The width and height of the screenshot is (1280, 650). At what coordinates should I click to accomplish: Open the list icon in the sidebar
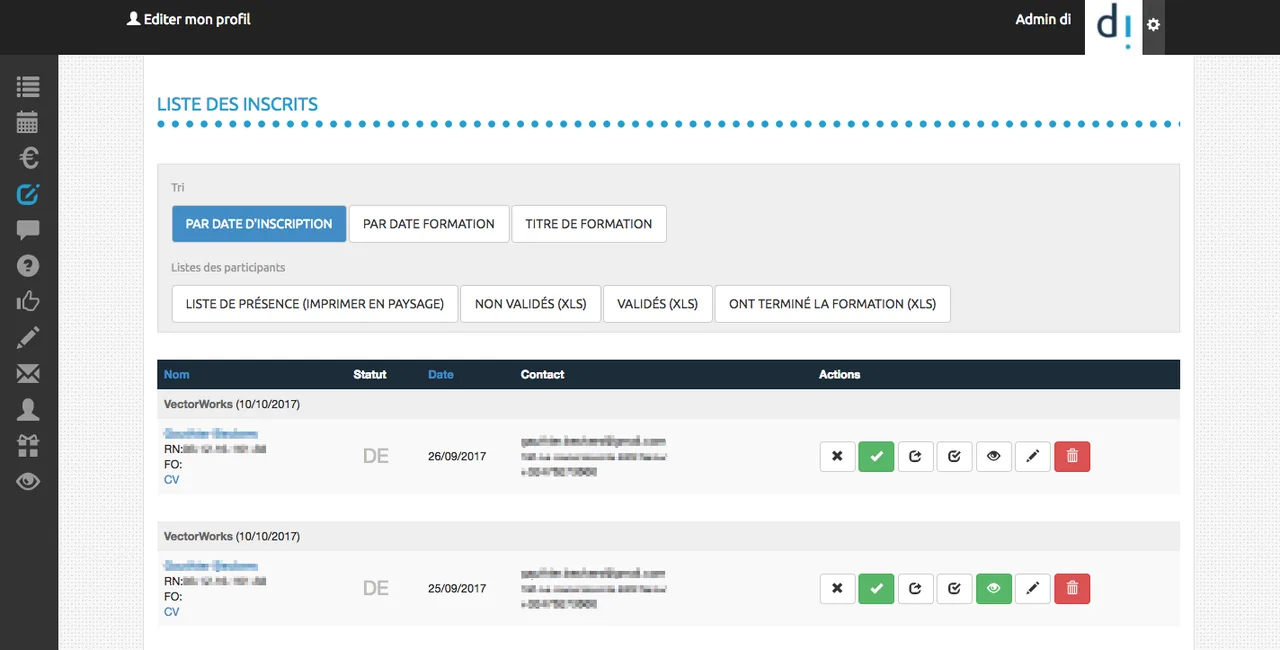[28, 87]
